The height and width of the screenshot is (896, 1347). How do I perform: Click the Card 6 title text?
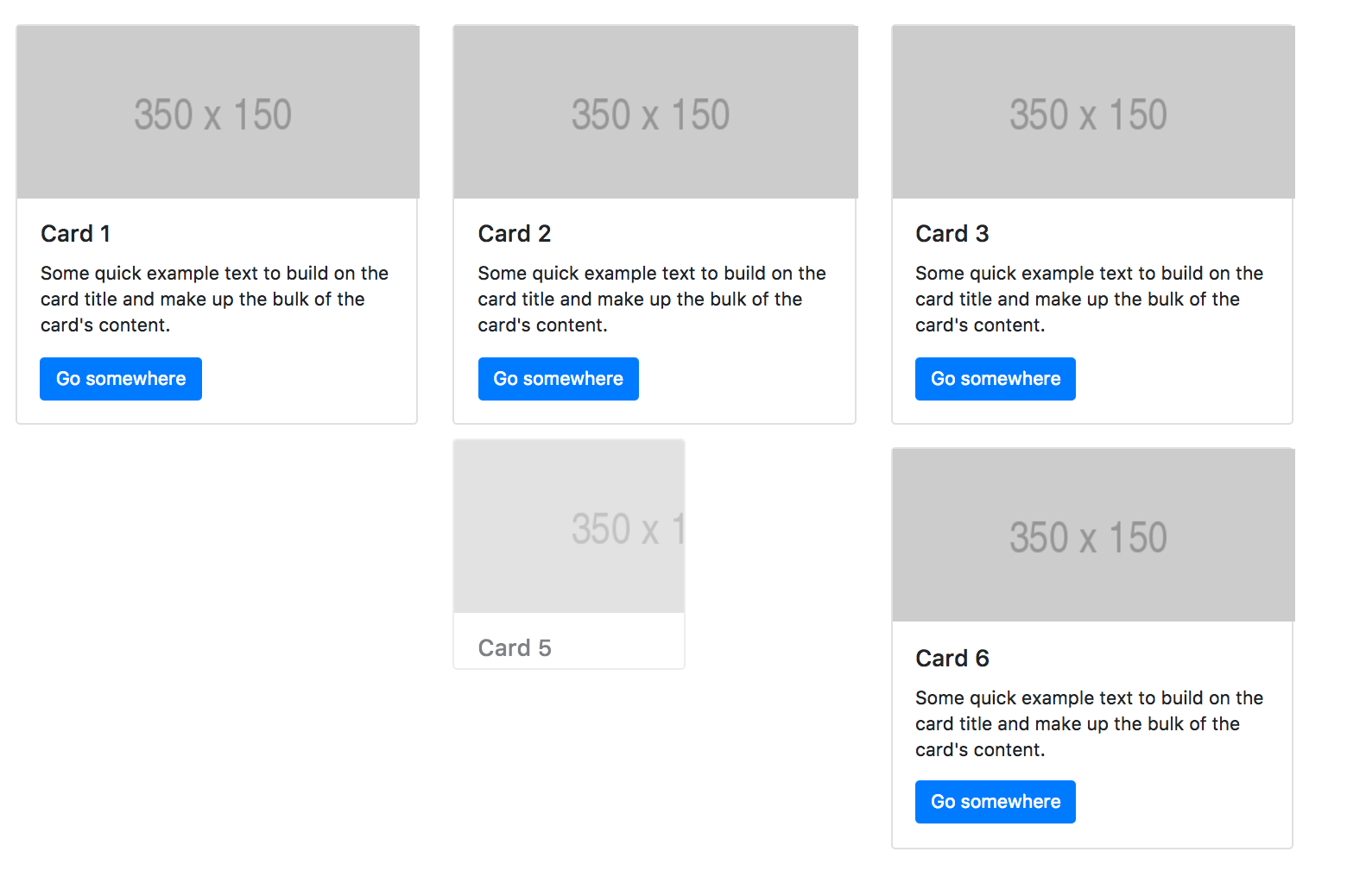point(952,659)
